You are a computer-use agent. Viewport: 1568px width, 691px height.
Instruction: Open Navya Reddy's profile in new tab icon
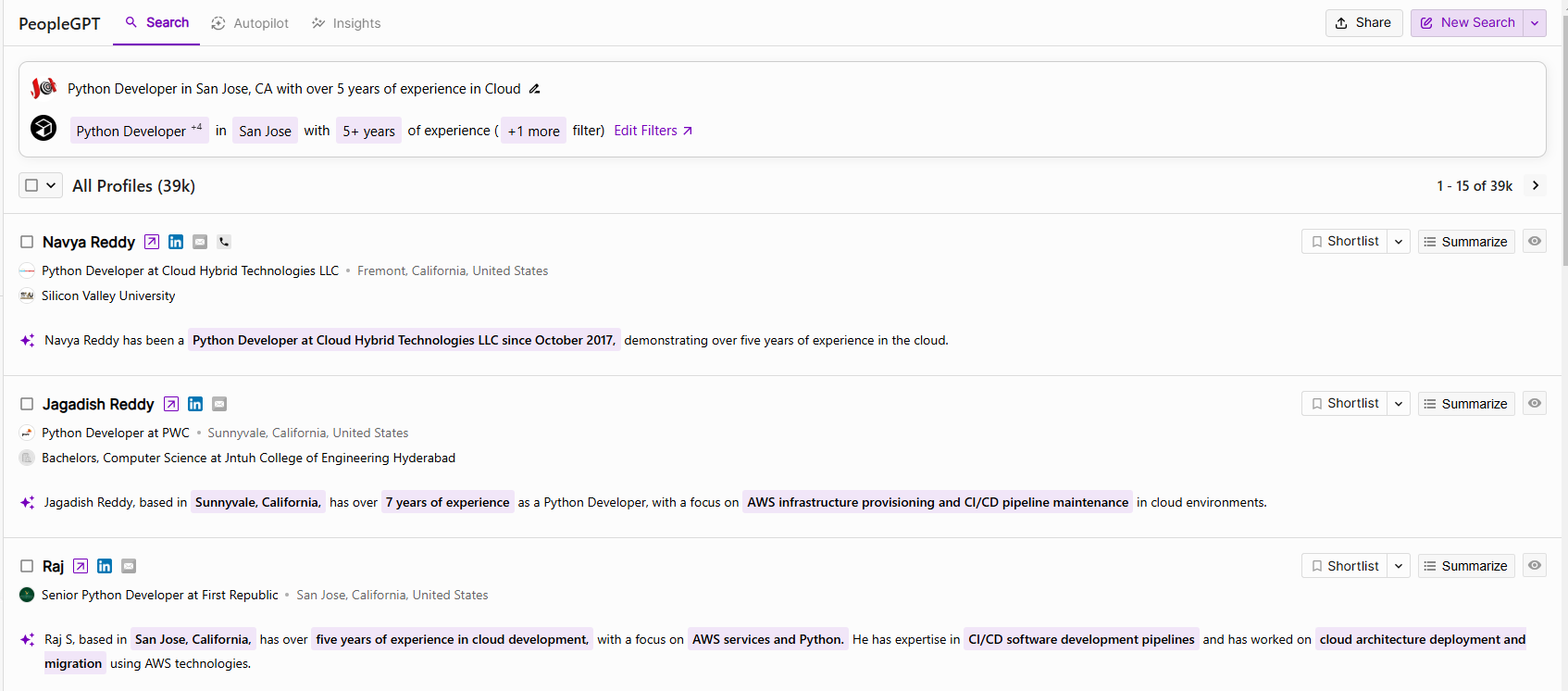point(152,242)
